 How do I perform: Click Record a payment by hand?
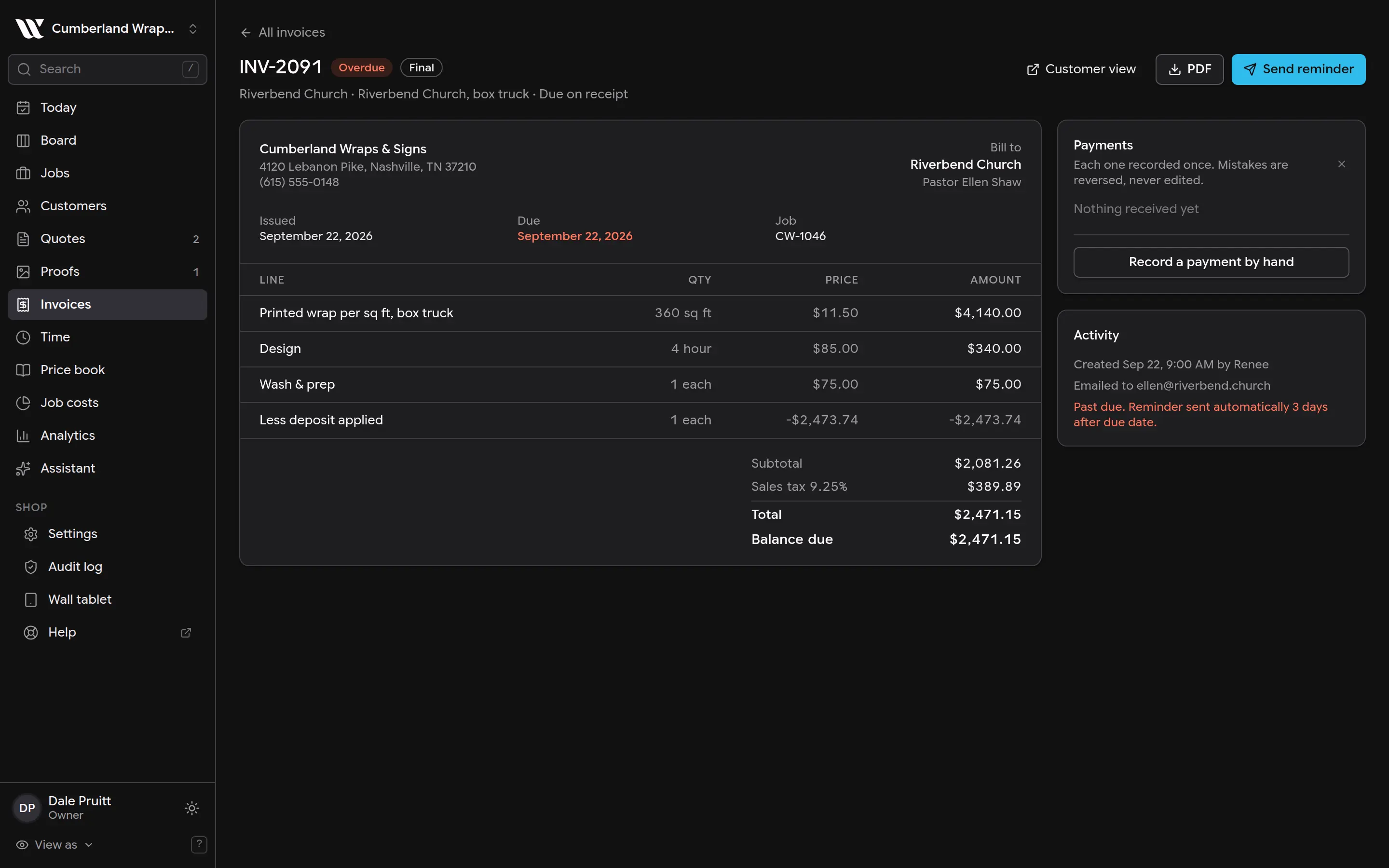click(x=1211, y=262)
